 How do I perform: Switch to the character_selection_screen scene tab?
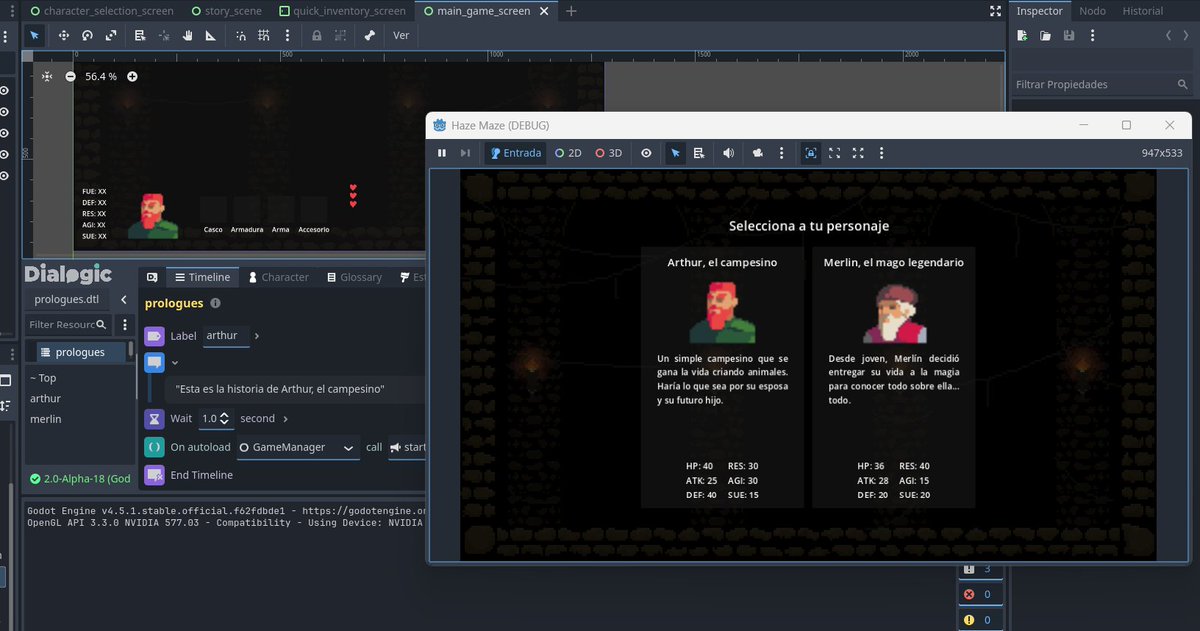101,11
